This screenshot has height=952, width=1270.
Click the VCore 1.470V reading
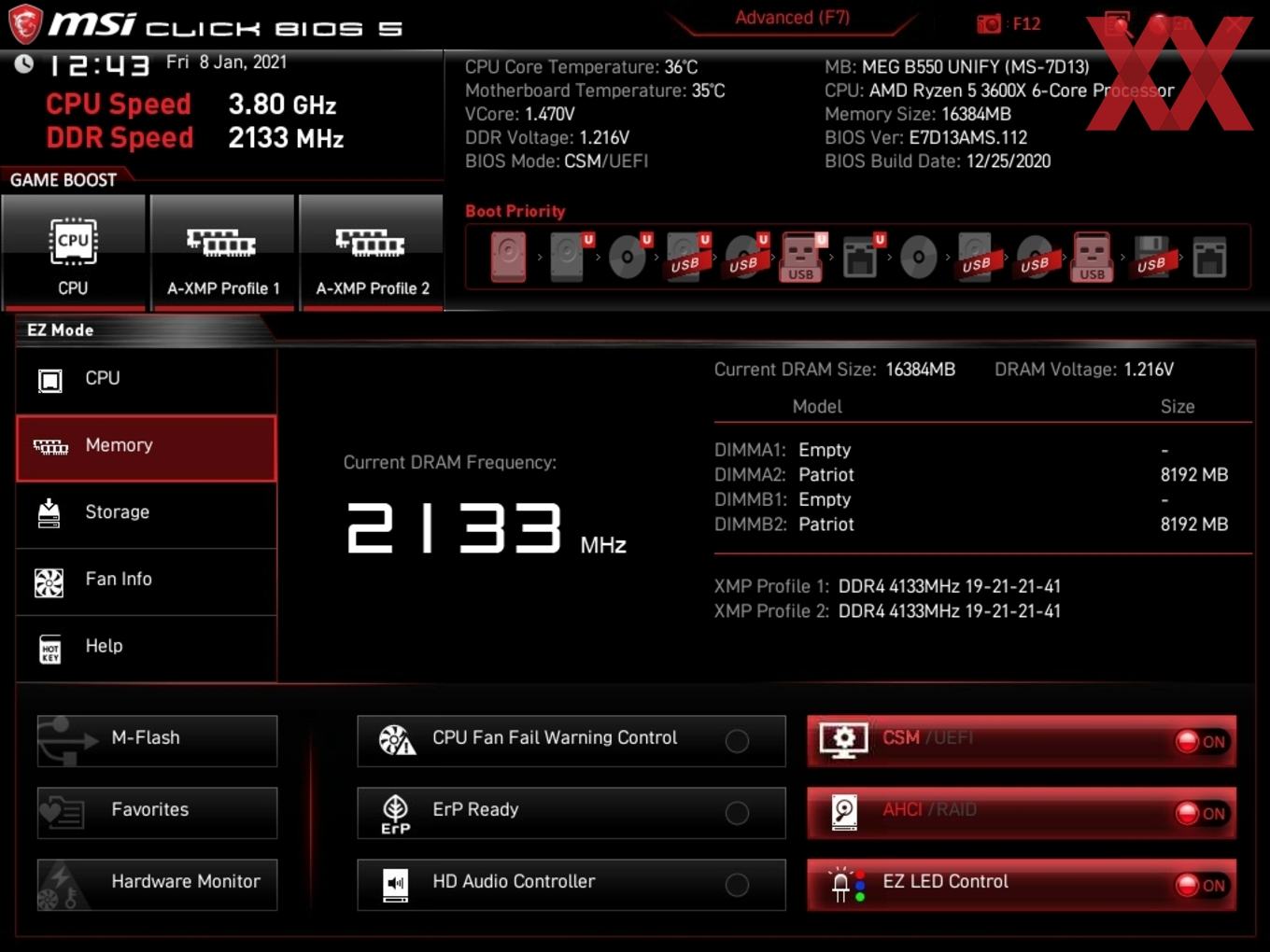click(x=520, y=114)
